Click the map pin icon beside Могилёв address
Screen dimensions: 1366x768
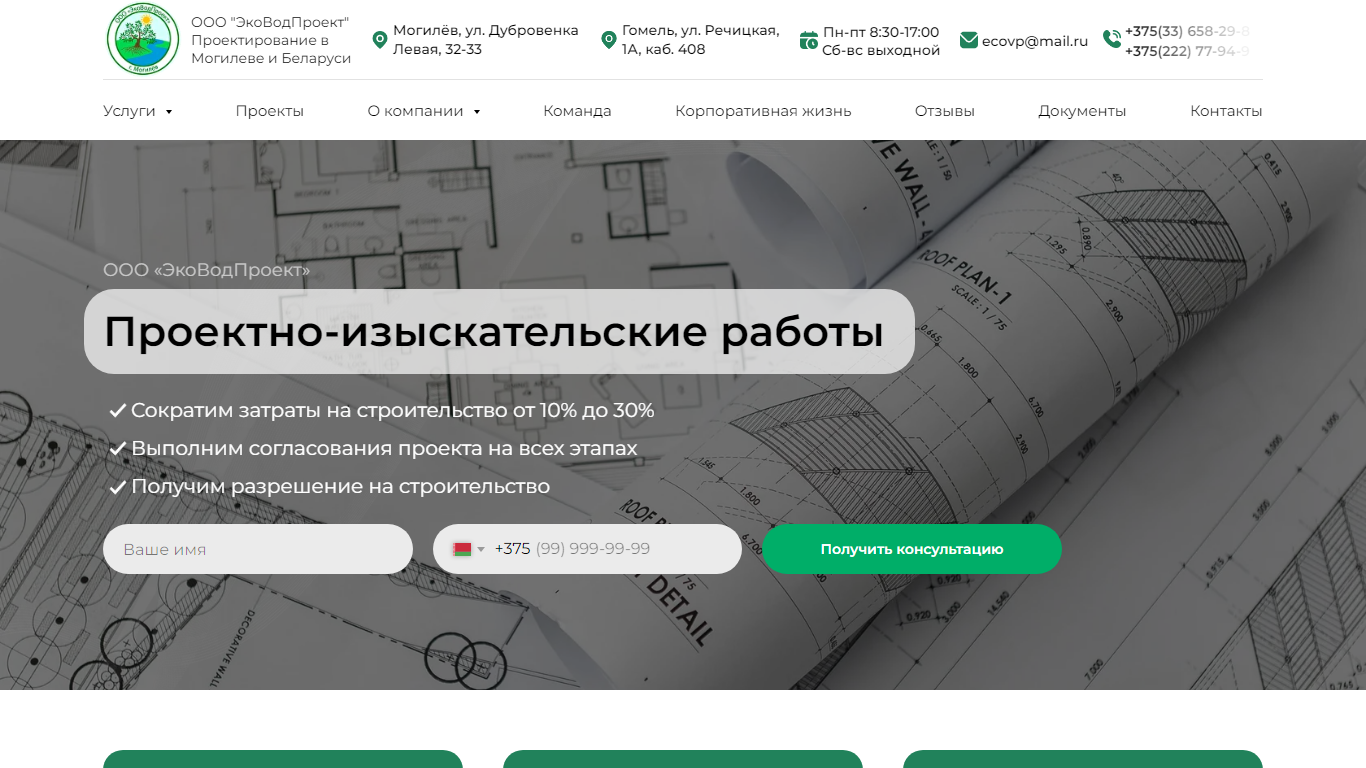pyautogui.click(x=379, y=40)
